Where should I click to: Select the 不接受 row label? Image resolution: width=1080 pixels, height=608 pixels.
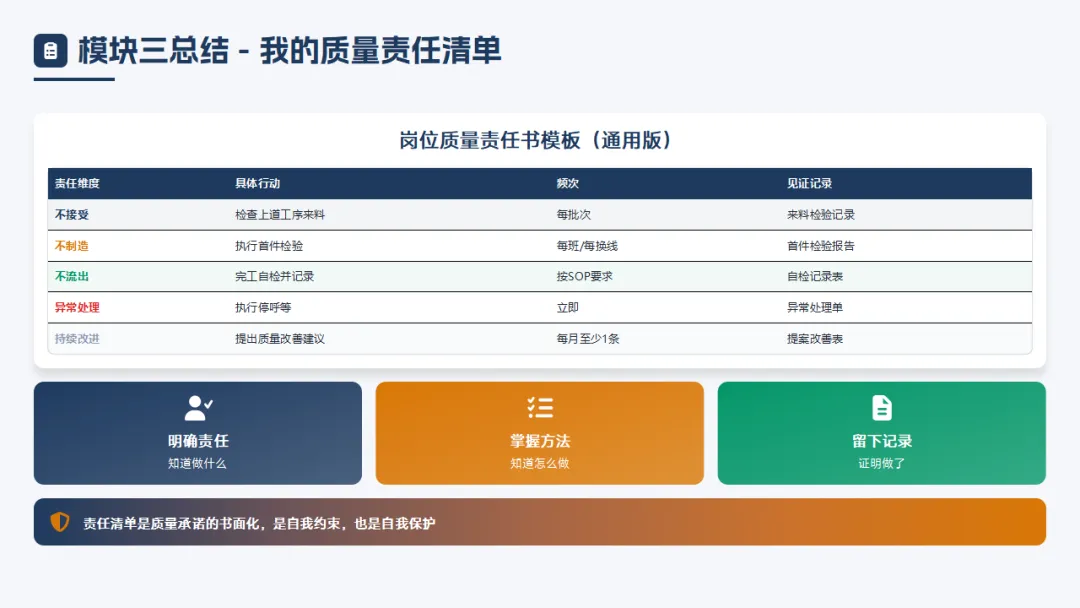pyautogui.click(x=72, y=215)
